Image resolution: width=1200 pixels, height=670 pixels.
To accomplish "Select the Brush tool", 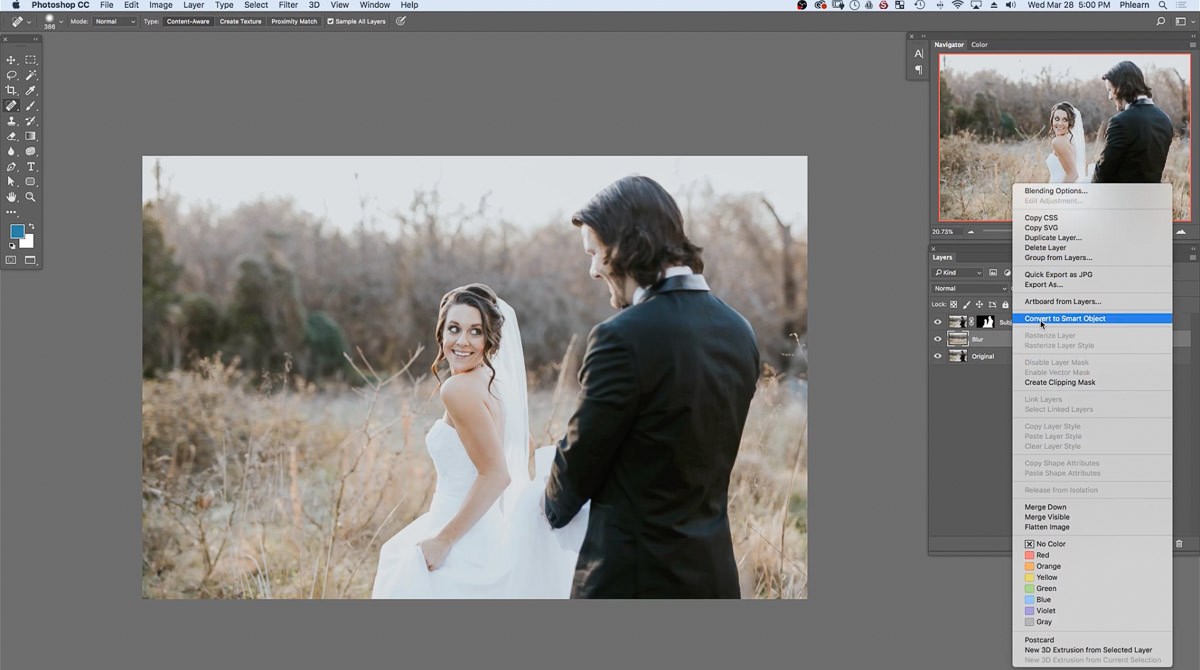I will click(31, 105).
